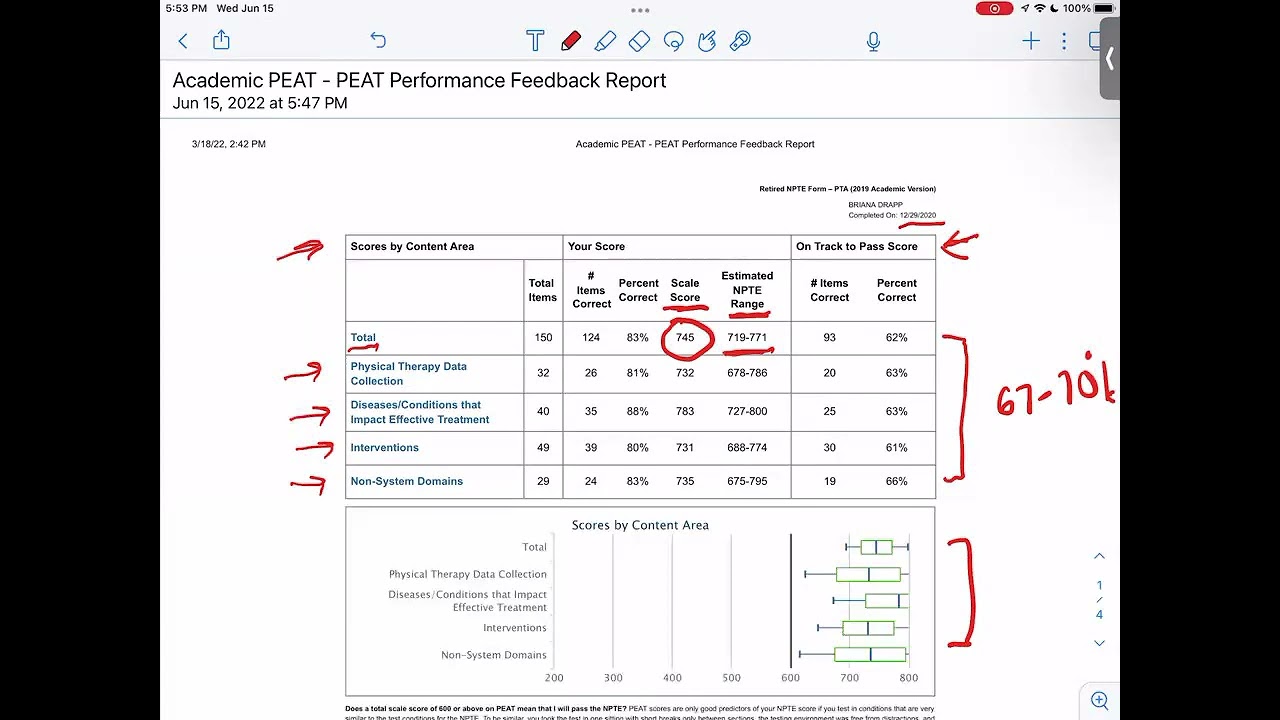Tap the completed date 12/29/2020
The width and height of the screenshot is (1280, 720).
click(x=918, y=215)
